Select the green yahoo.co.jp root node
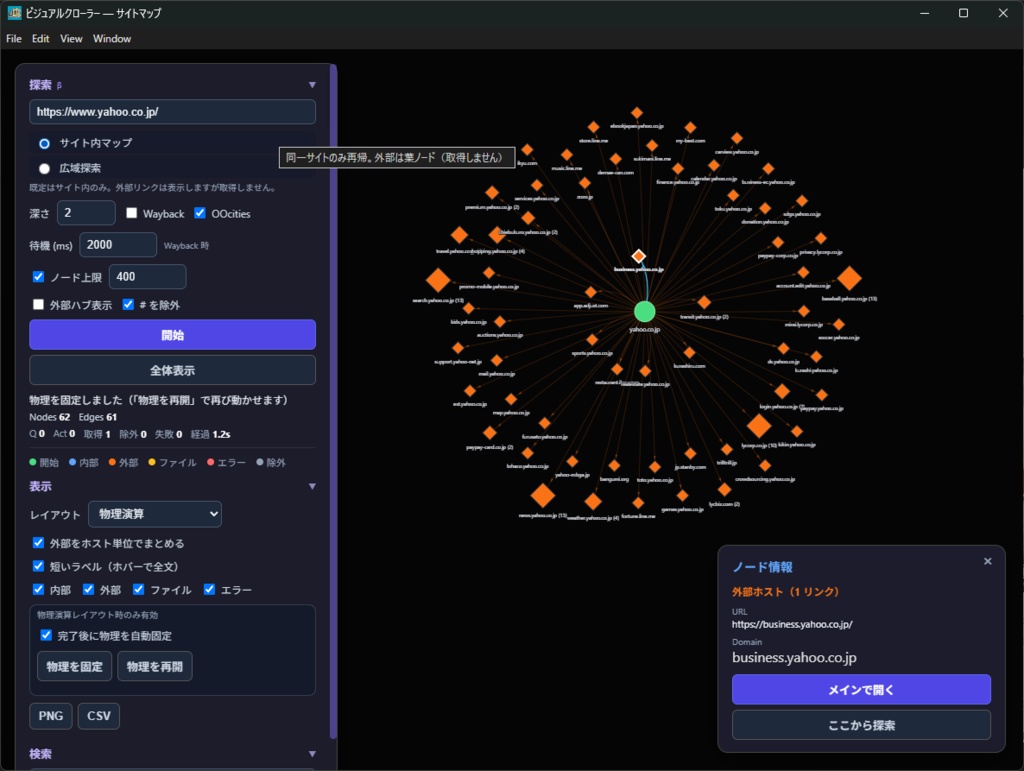Viewport: 1024px width, 771px height. (x=645, y=311)
